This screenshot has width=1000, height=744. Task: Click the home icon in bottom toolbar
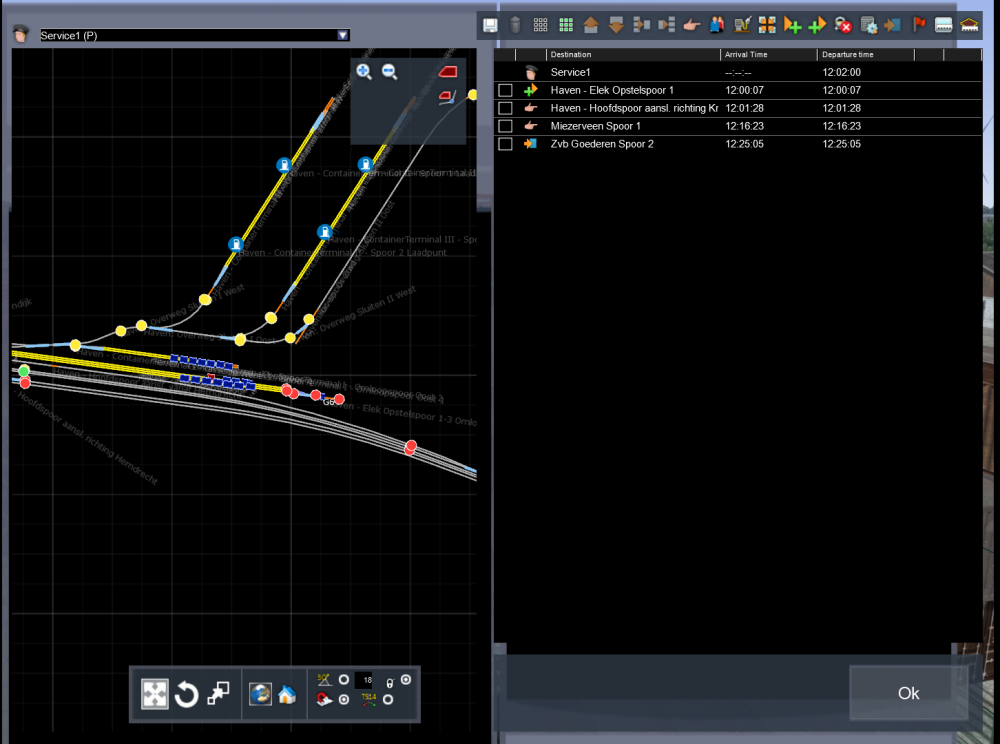[x=286, y=693]
